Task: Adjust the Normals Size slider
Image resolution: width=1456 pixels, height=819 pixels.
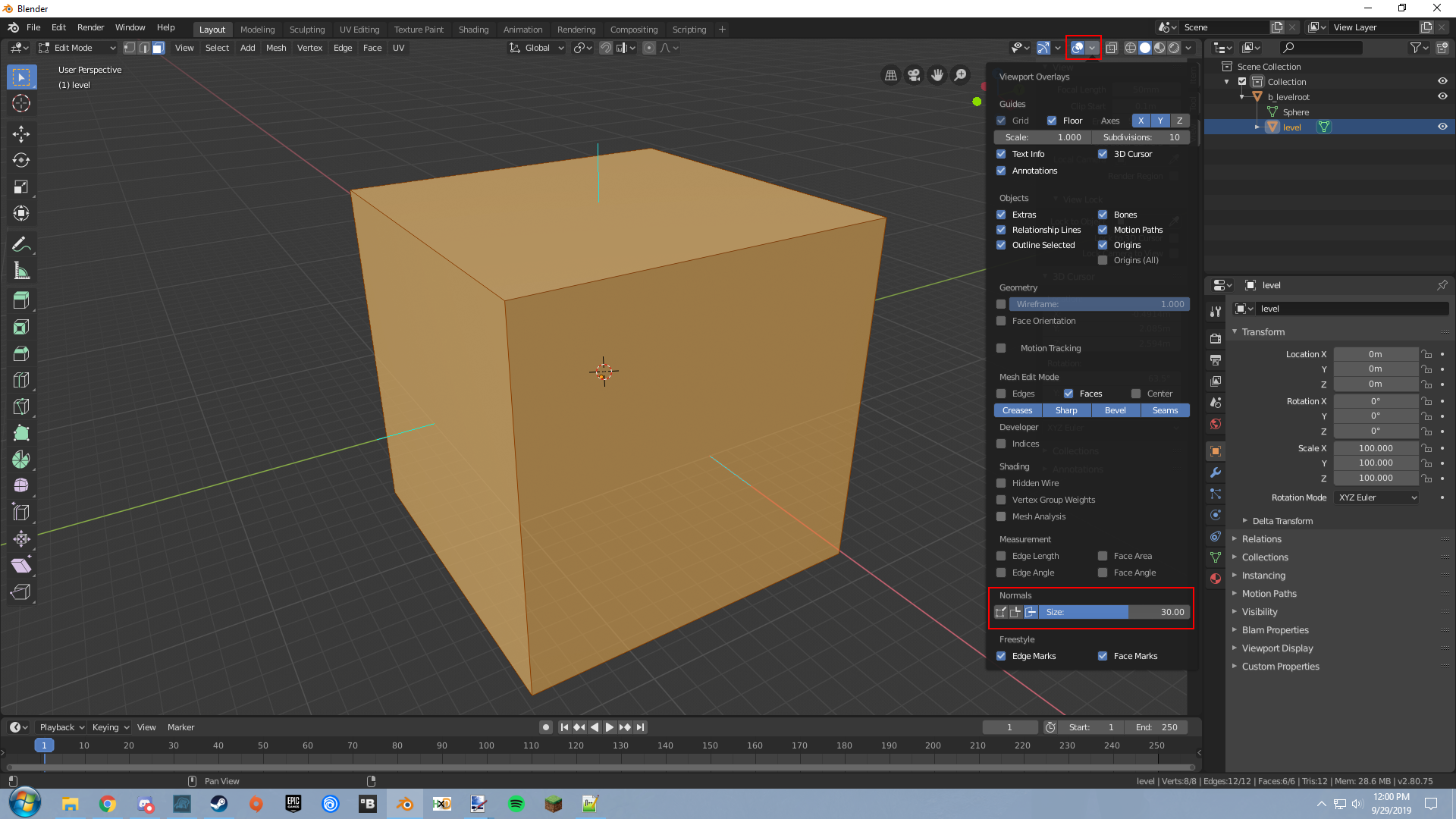Action: [1113, 612]
